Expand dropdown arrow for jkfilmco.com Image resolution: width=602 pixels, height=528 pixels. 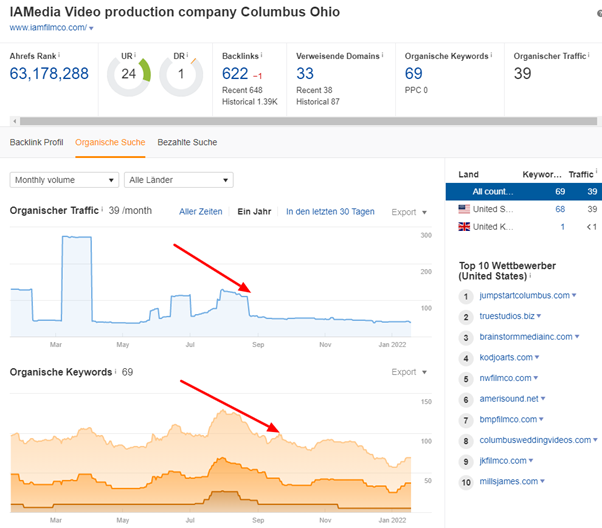tap(531, 461)
